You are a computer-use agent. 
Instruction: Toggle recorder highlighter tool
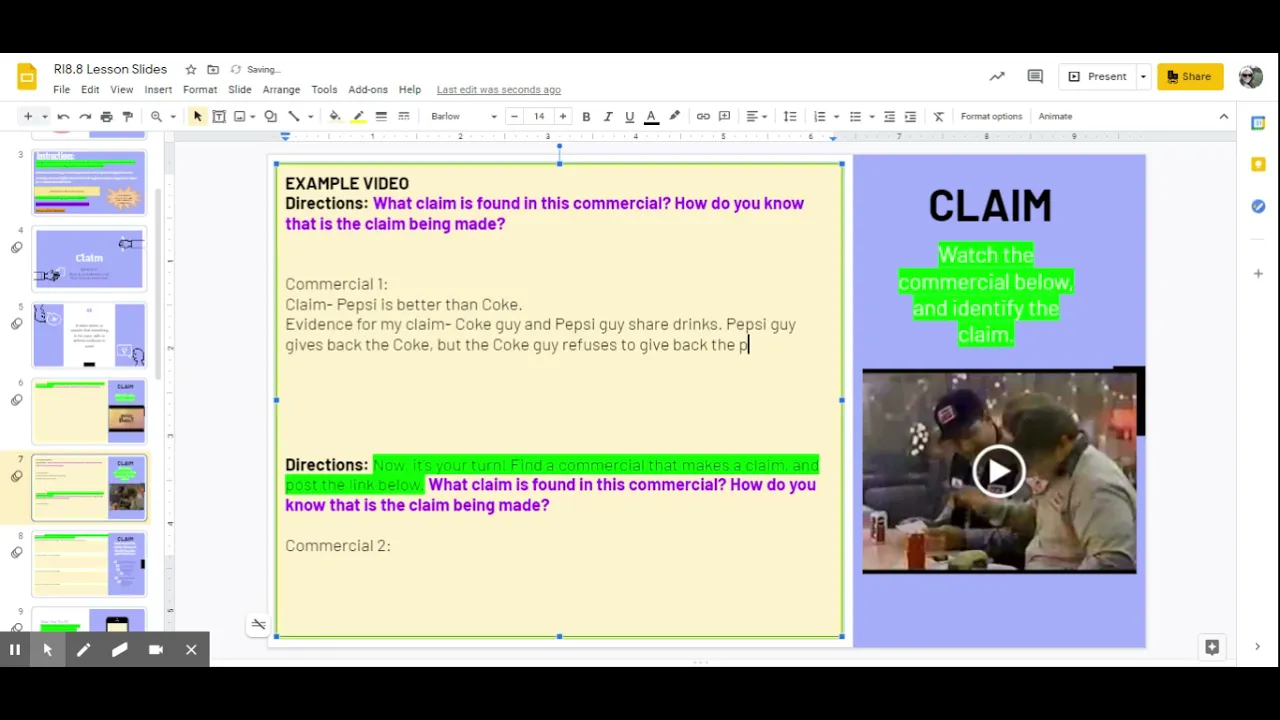(119, 650)
